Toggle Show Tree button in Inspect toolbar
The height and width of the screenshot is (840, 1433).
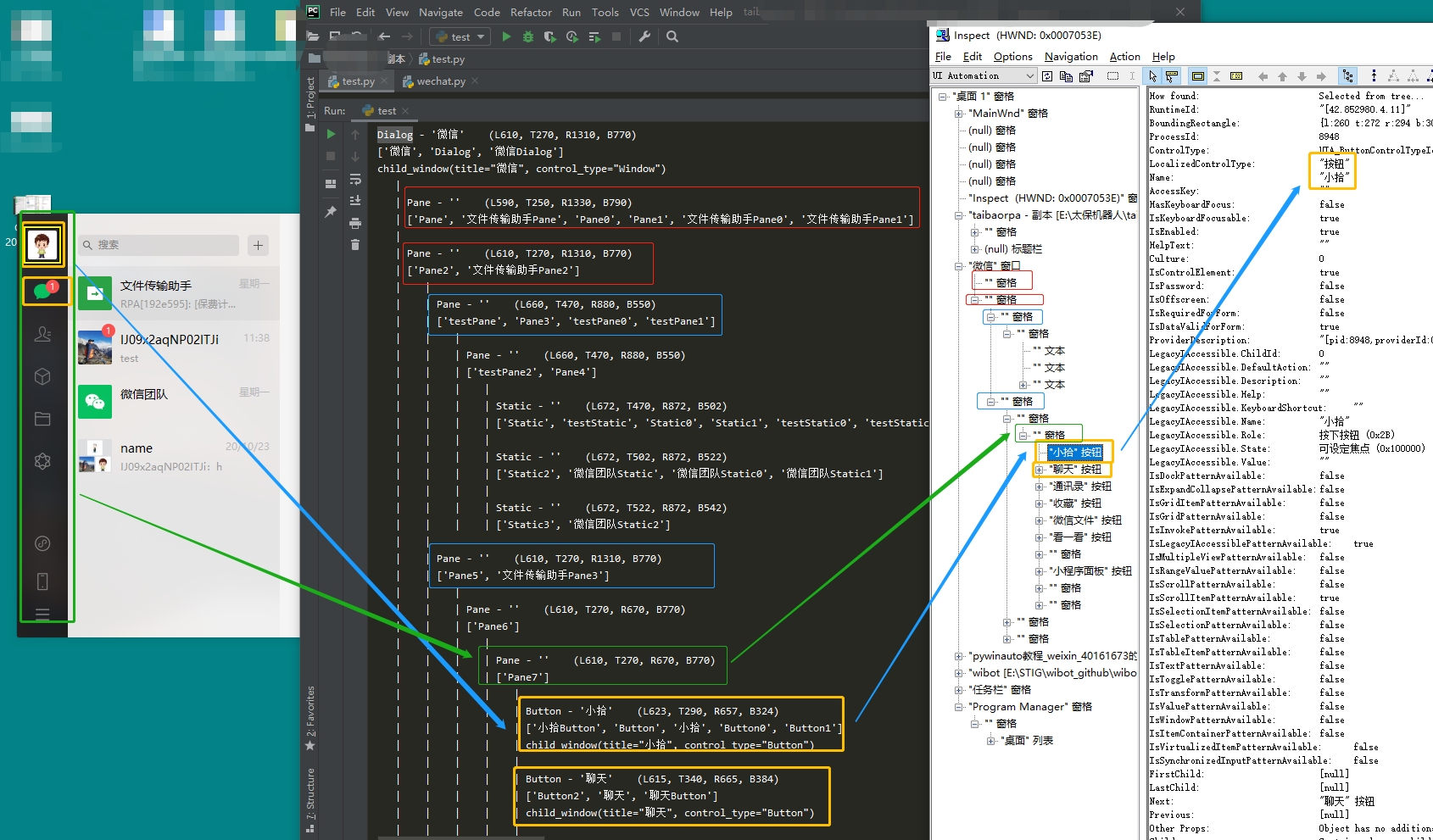coord(1347,75)
